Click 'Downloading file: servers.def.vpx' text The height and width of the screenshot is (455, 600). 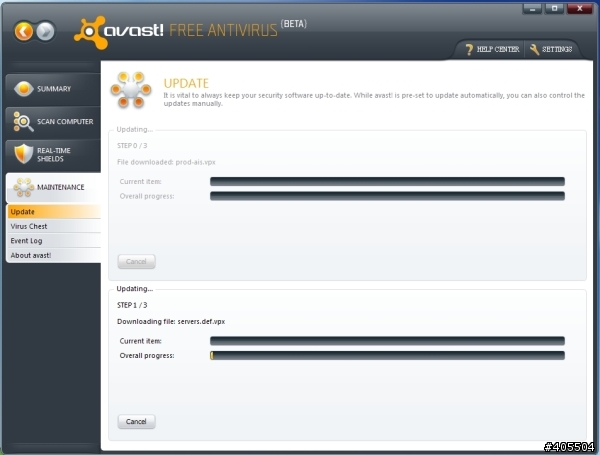coord(171,321)
